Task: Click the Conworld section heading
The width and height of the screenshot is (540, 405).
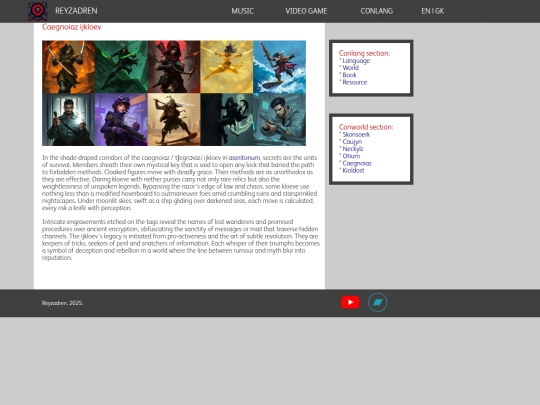Action: [x=366, y=127]
